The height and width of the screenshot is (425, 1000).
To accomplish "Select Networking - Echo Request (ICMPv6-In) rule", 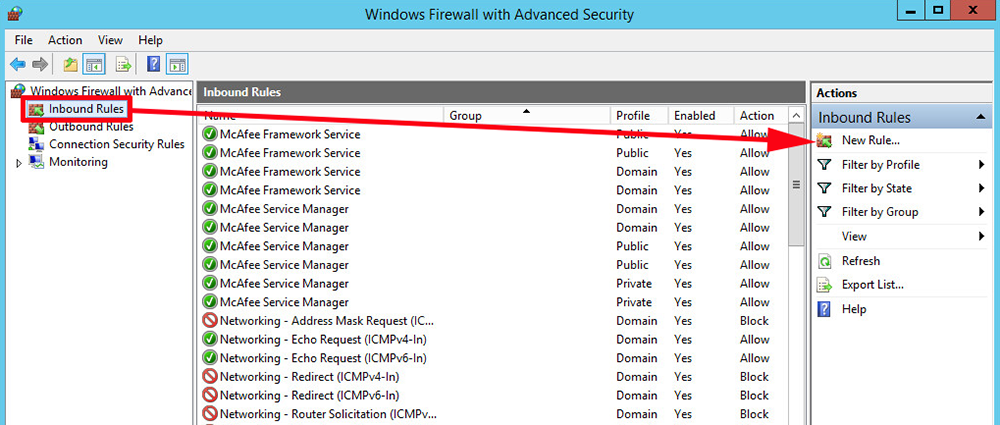I will [x=323, y=357].
